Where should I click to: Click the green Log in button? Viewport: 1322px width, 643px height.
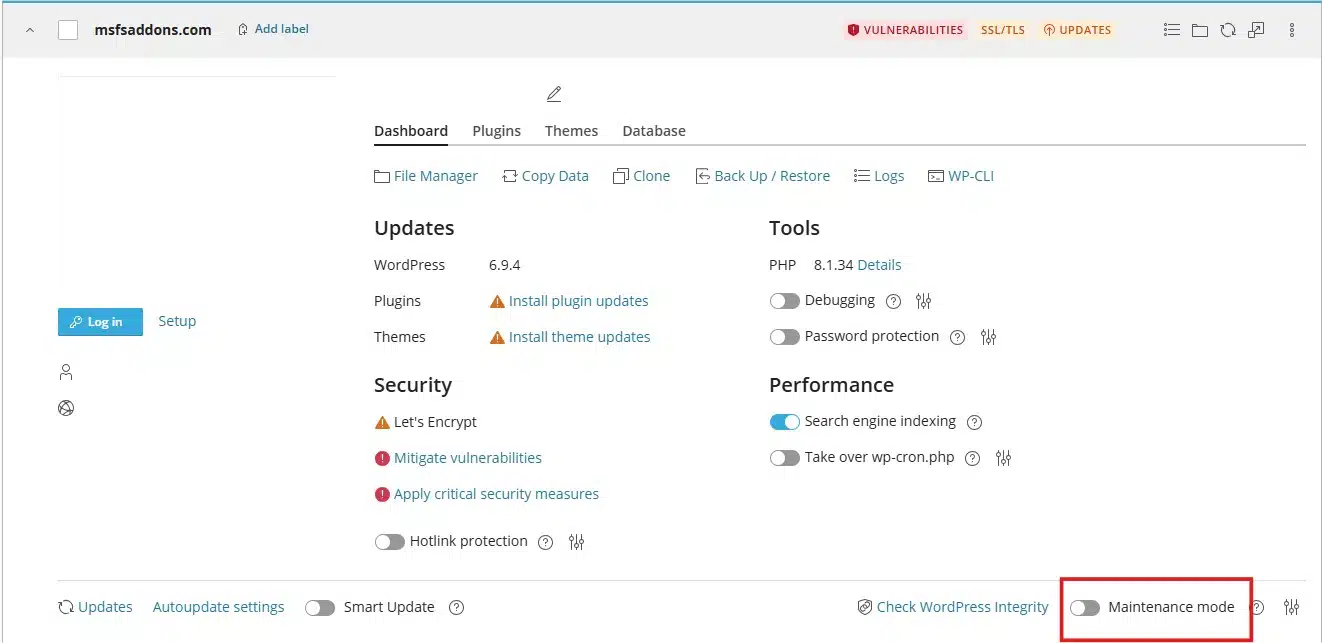(x=100, y=321)
